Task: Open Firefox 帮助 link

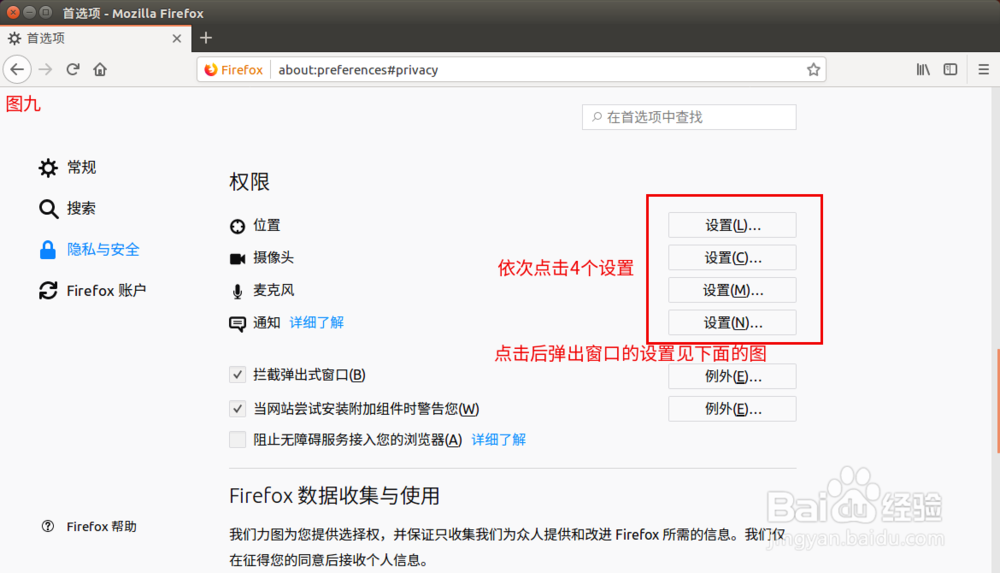Action: pos(89,526)
